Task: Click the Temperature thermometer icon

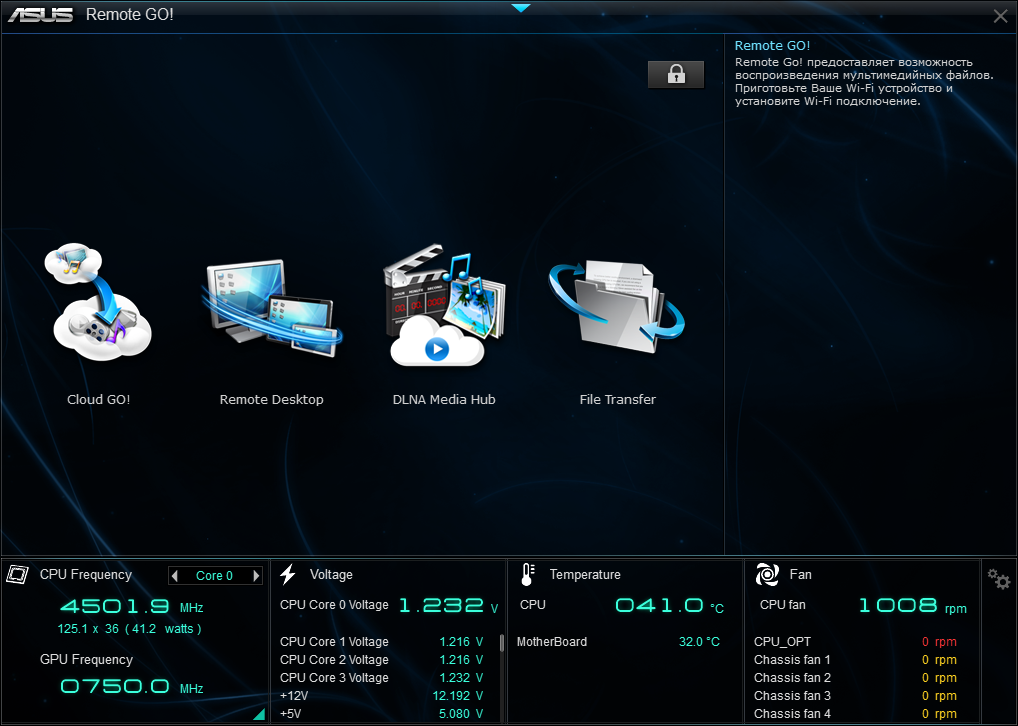Action: 527,574
